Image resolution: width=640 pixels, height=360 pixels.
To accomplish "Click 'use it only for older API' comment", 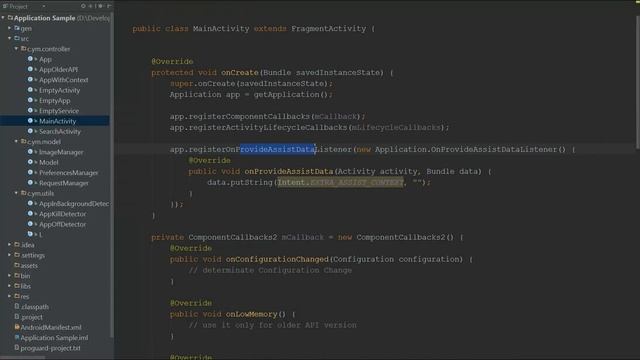I will [272, 325].
